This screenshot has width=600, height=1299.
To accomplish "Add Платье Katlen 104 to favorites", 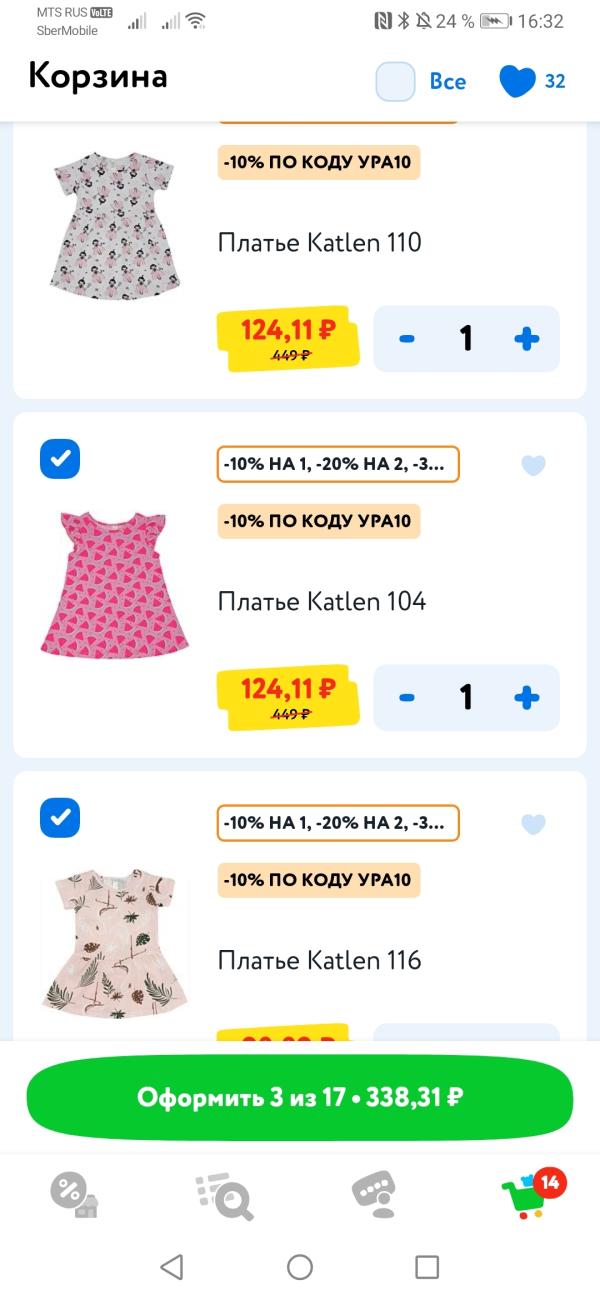I will pos(534,465).
